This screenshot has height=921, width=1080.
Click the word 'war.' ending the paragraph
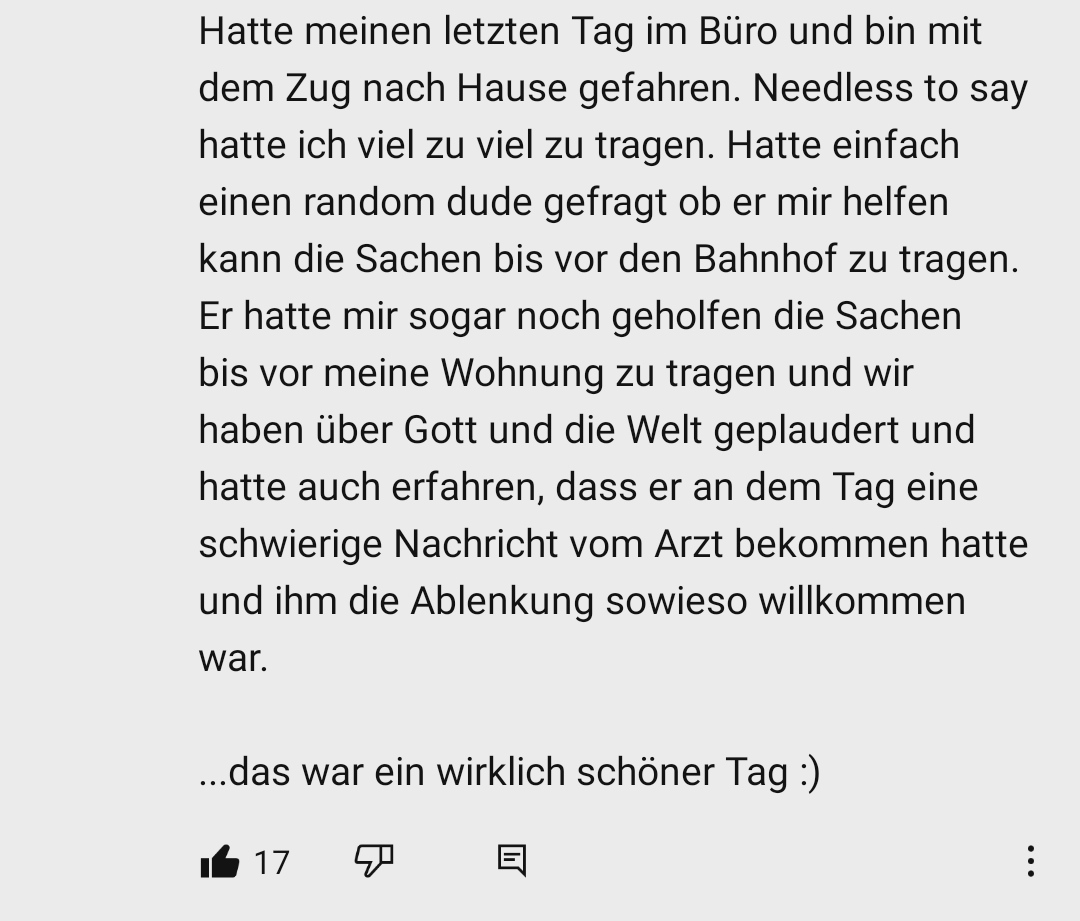tap(233, 659)
